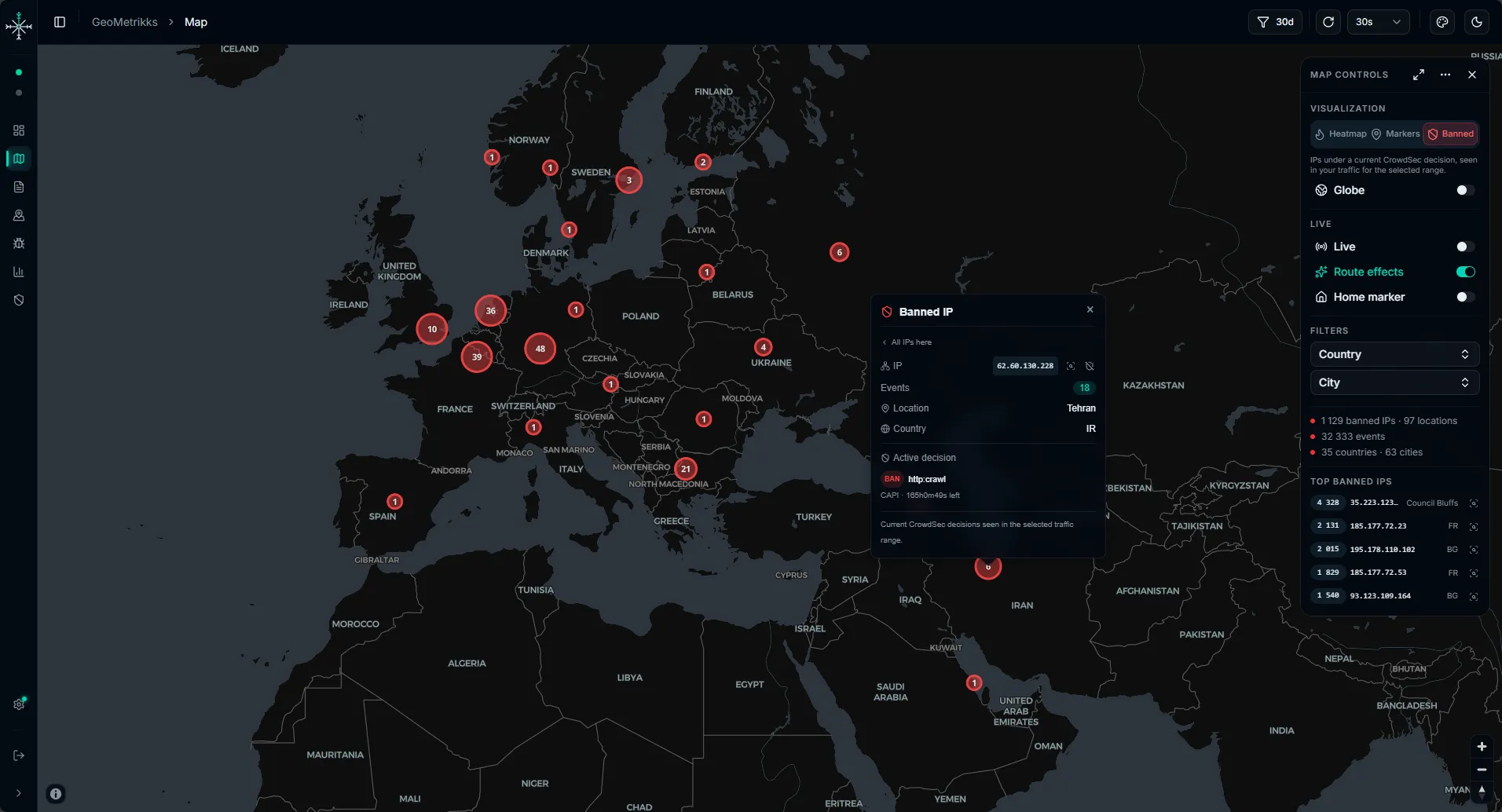Image resolution: width=1502 pixels, height=812 pixels.
Task: Enable the Home marker toggle
Action: coord(1465,297)
